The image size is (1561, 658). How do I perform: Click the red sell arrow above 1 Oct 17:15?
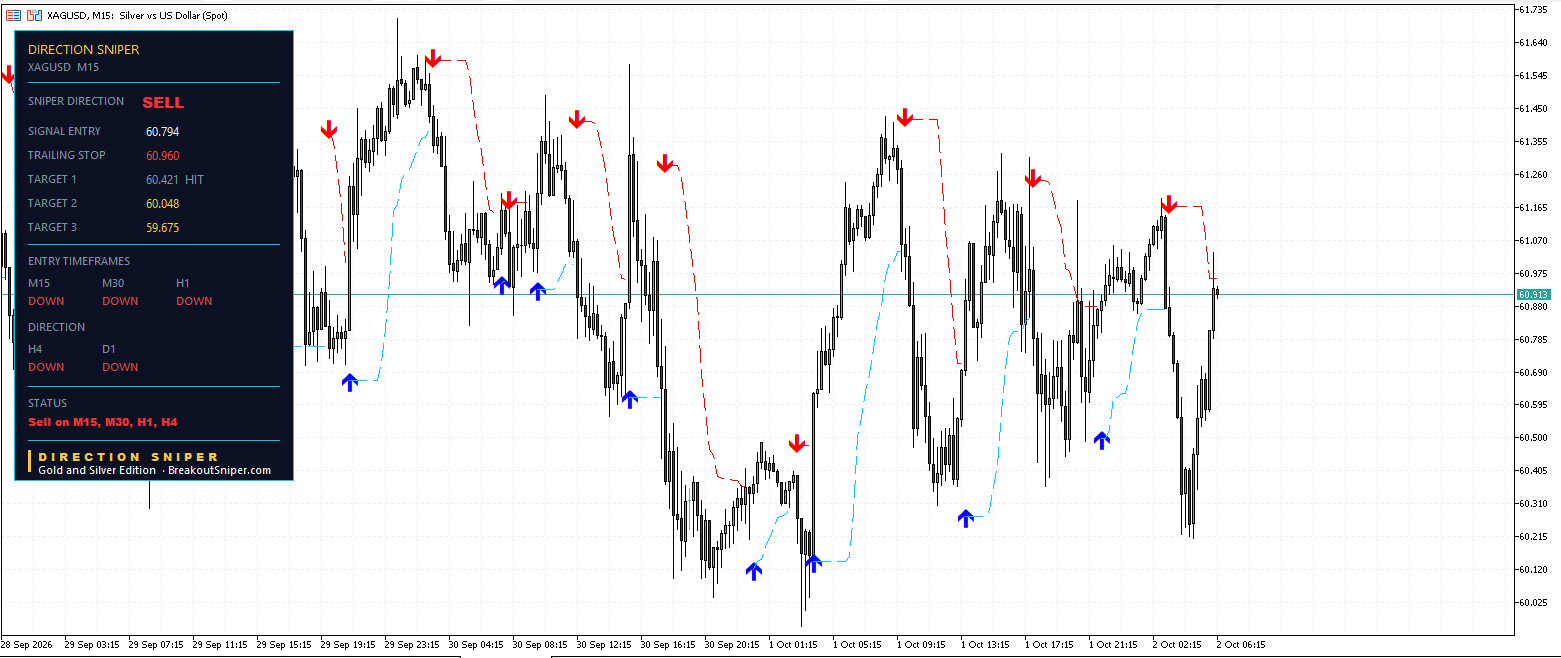[1033, 178]
